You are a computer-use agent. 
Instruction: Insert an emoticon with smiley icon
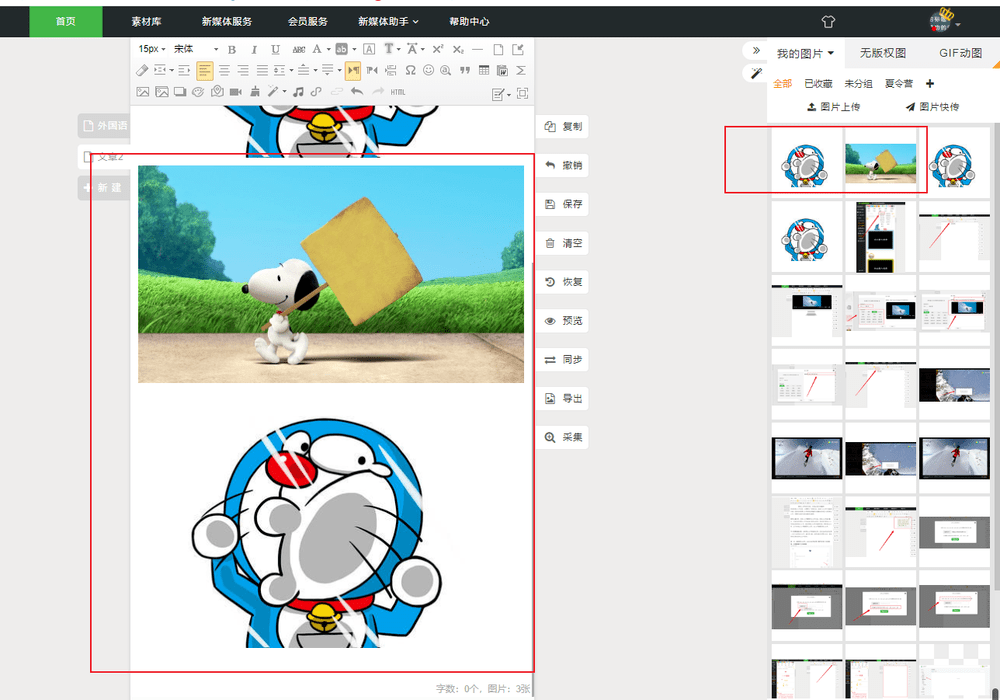click(x=429, y=70)
